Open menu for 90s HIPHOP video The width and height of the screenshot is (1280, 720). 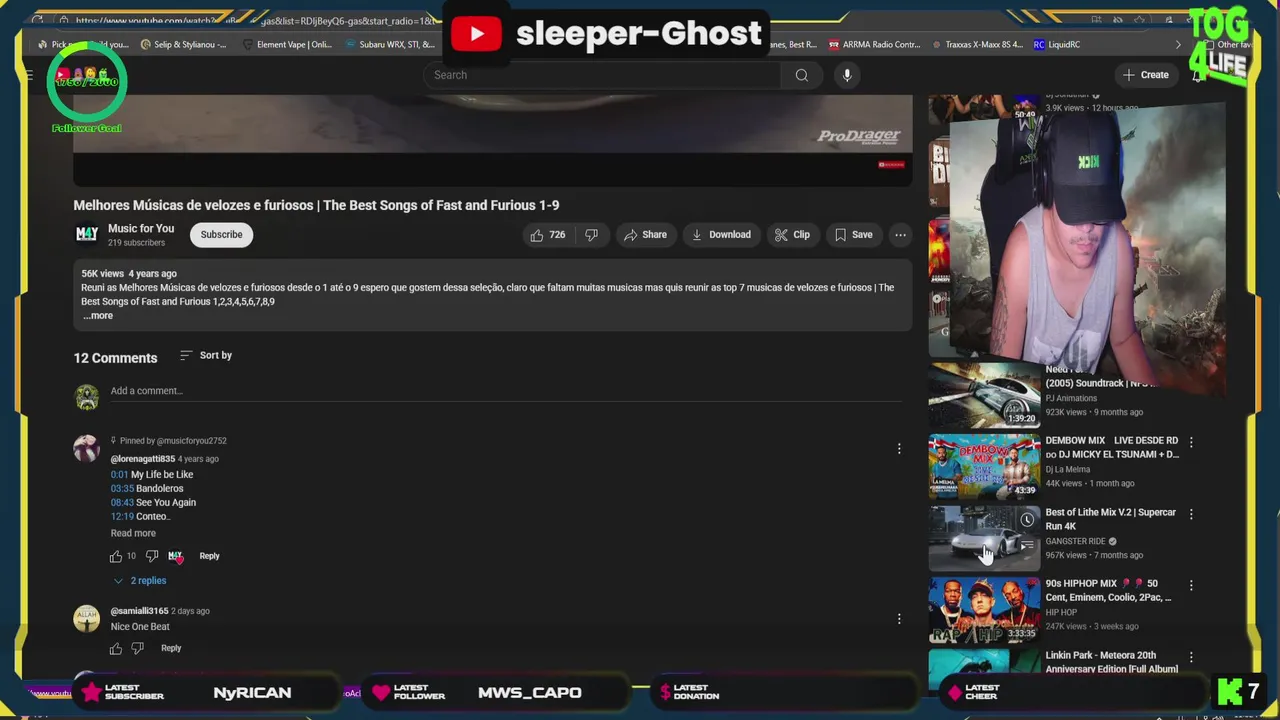pyautogui.click(x=1190, y=586)
